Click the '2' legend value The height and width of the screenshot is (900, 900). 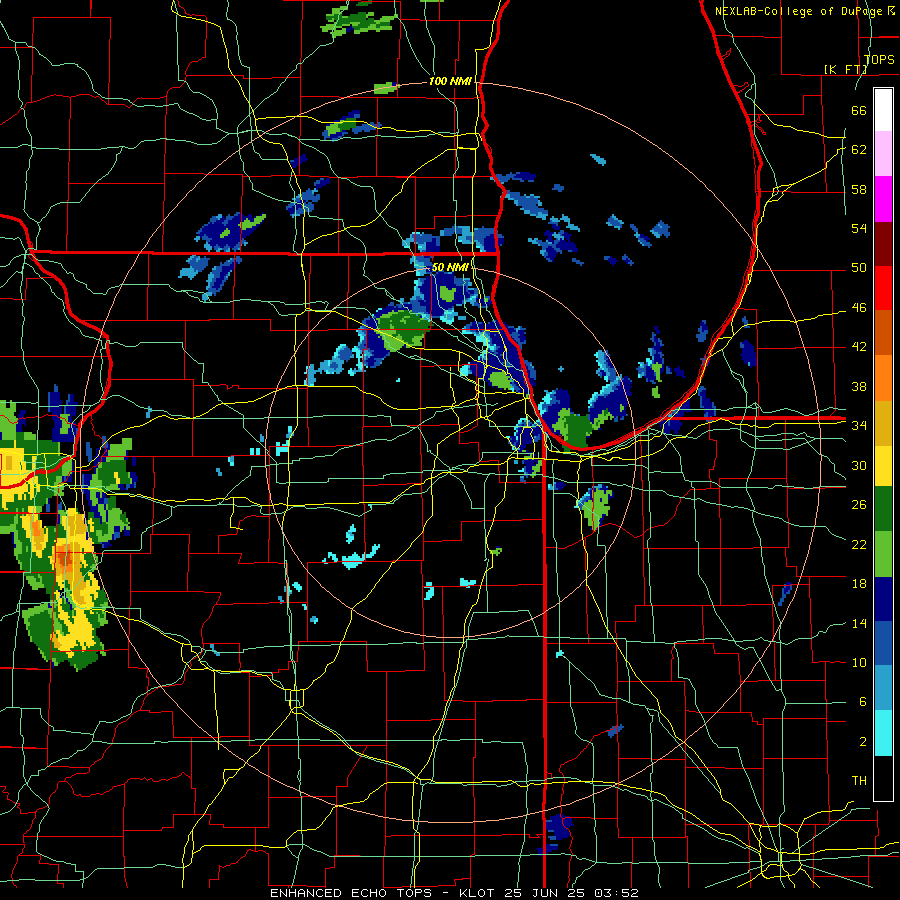tap(862, 741)
